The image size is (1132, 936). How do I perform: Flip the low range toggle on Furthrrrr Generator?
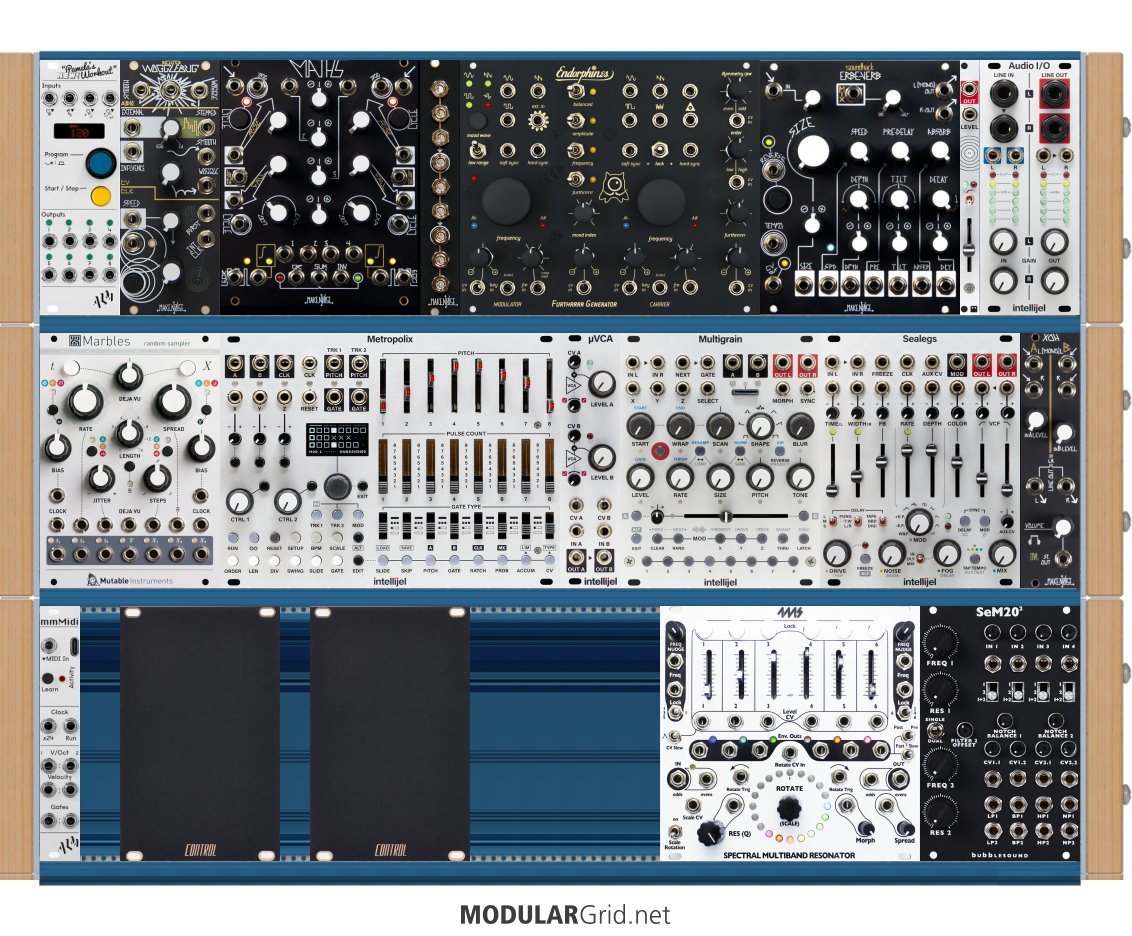coord(476,149)
